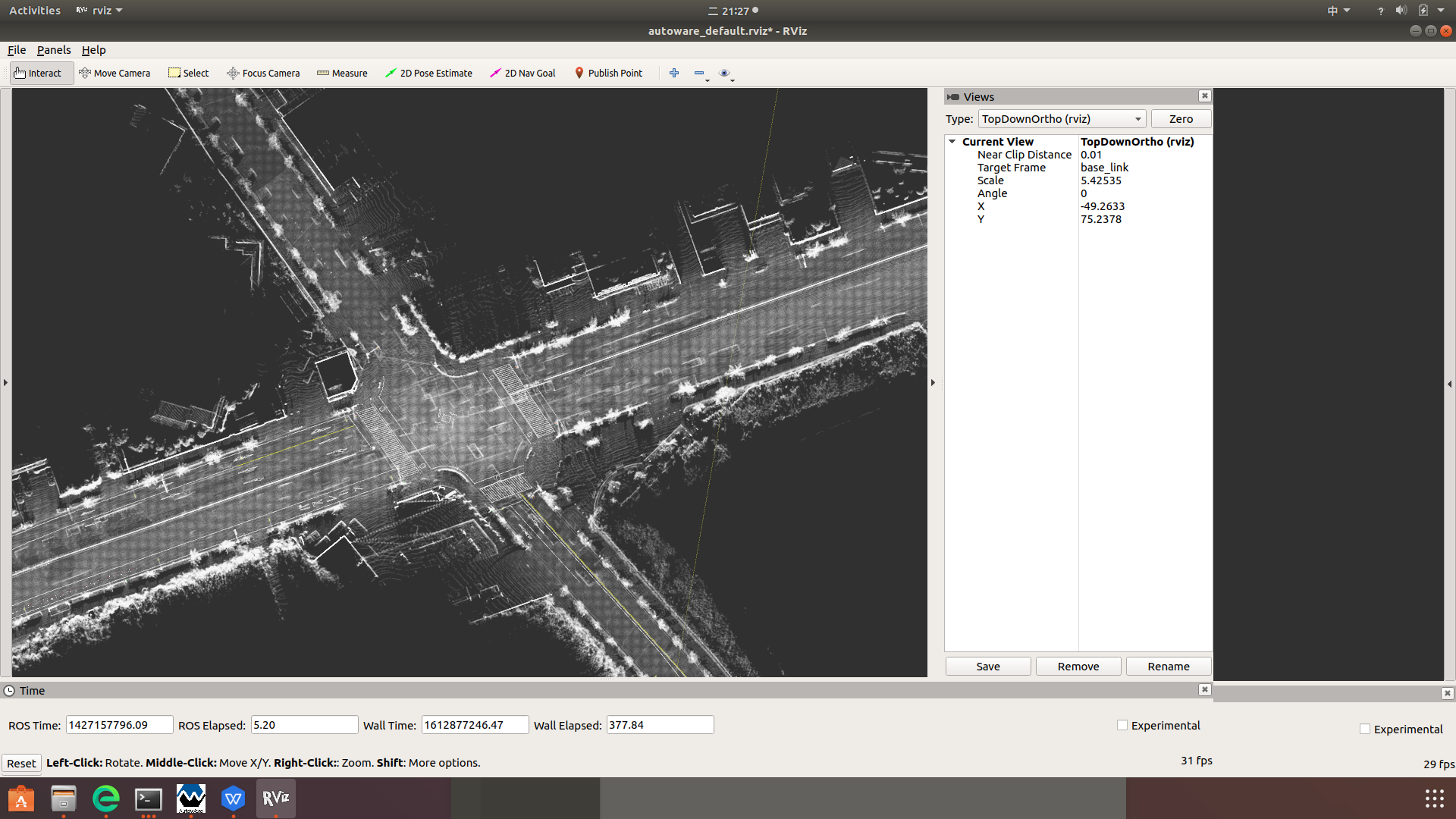Activate the Move Camera tool

[115, 74]
